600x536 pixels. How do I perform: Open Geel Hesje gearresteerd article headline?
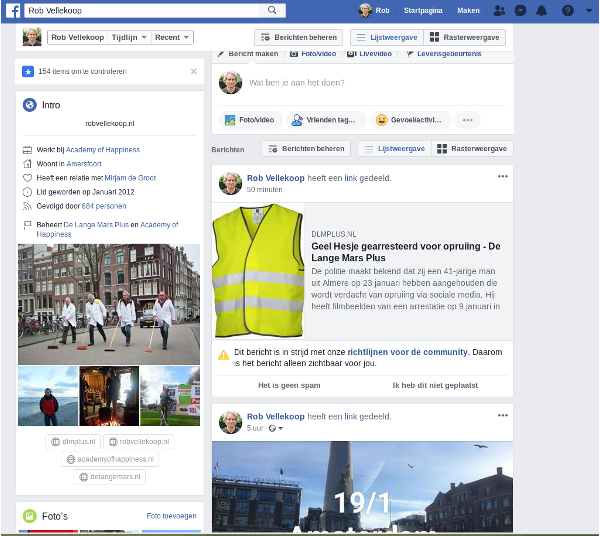tap(406, 252)
